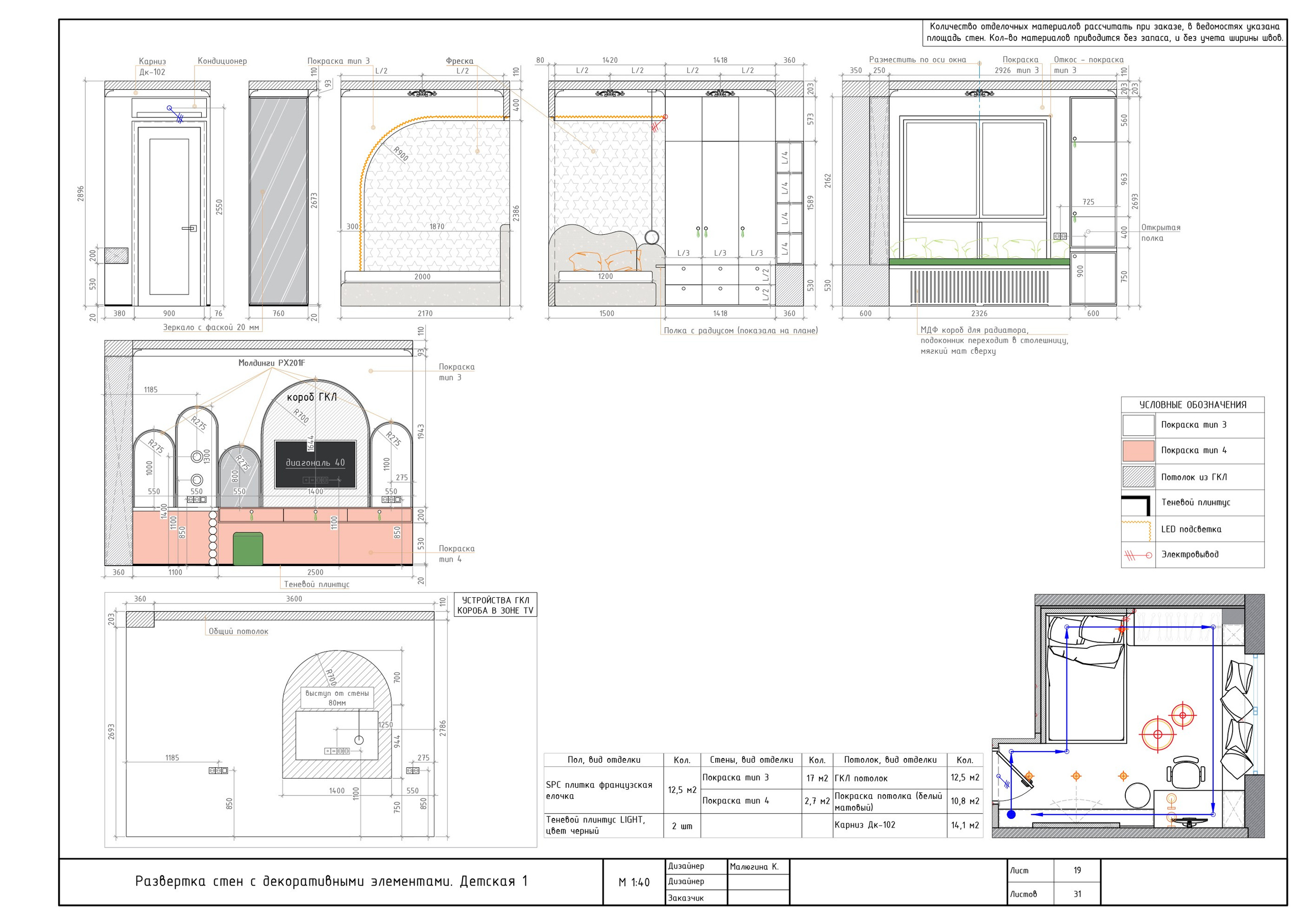
Task: Click the УСТРОЙСТВА ГКЛ КОРОБА В ЗОНЕ TV title box
Action: [495, 605]
